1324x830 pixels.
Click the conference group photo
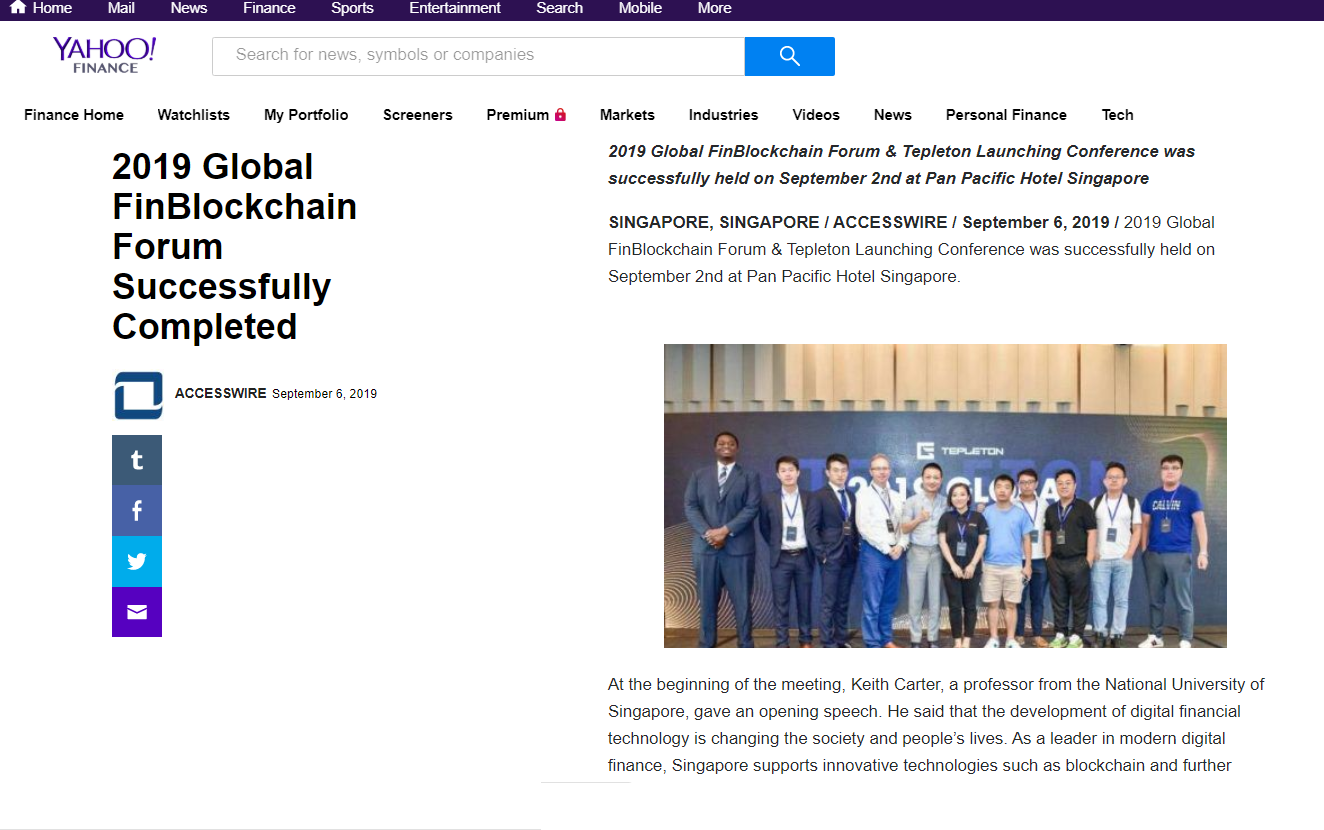(945, 496)
